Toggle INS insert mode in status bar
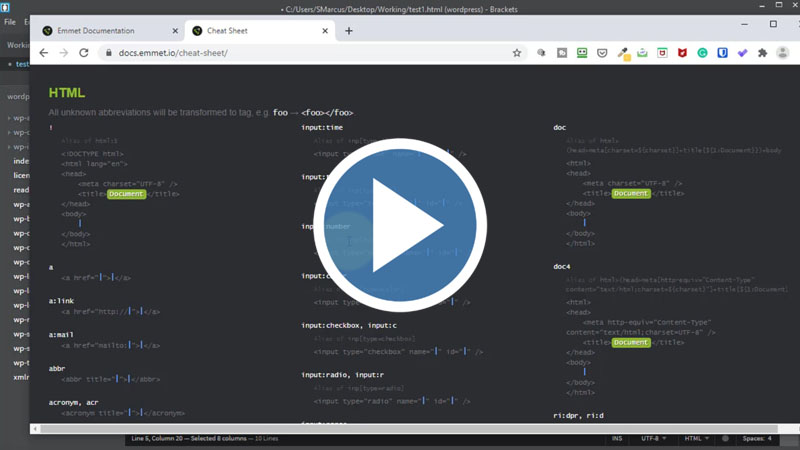800x450 pixels. pos(616,438)
